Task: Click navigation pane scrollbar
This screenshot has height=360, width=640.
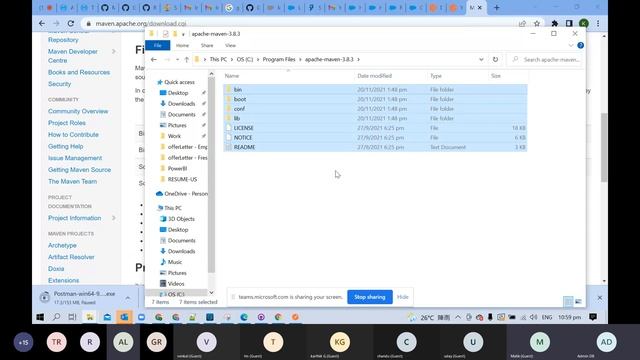Action: [211, 176]
